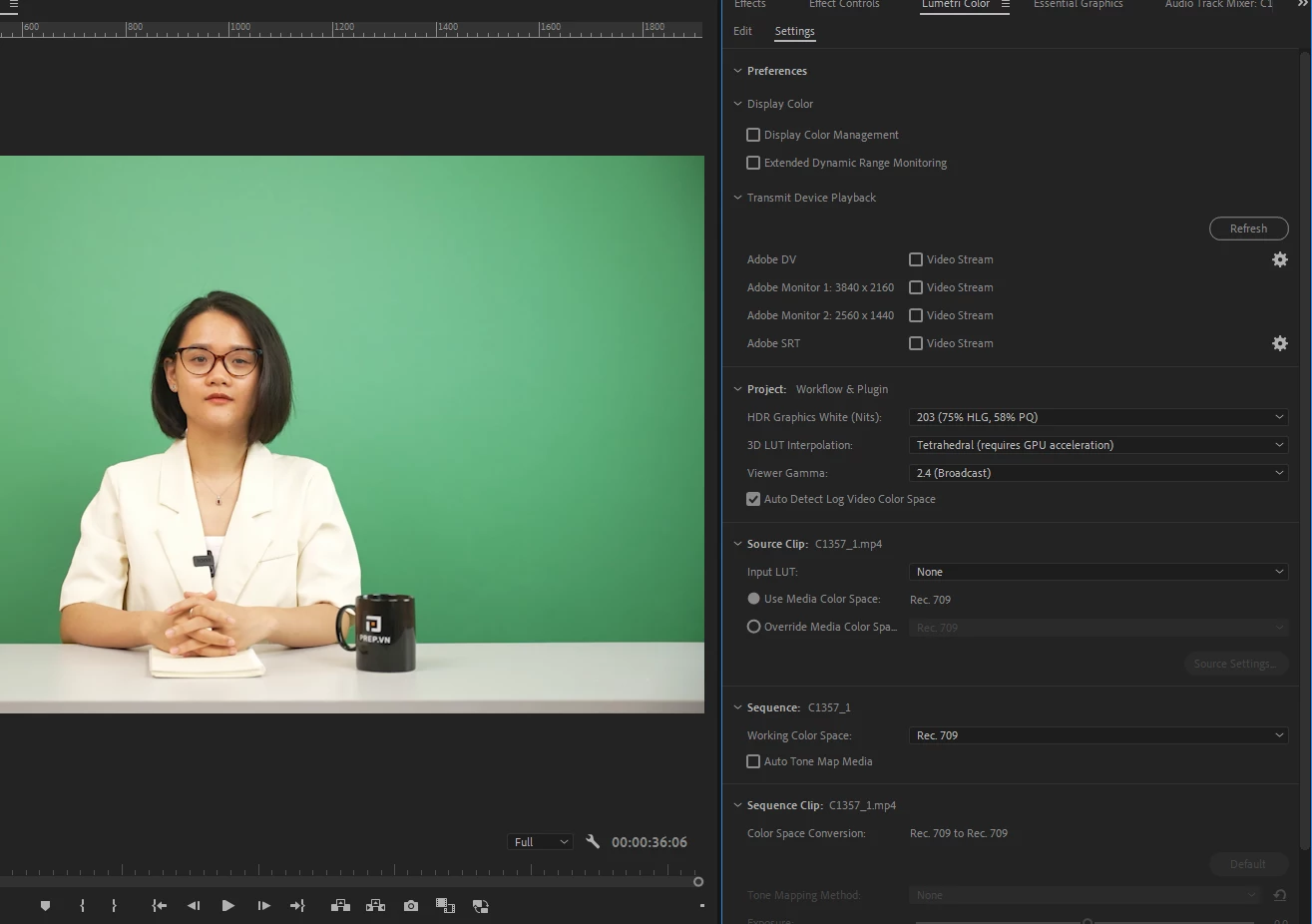Click the Source Settings button
Screen dimensions: 1312x924
click(x=1235, y=664)
